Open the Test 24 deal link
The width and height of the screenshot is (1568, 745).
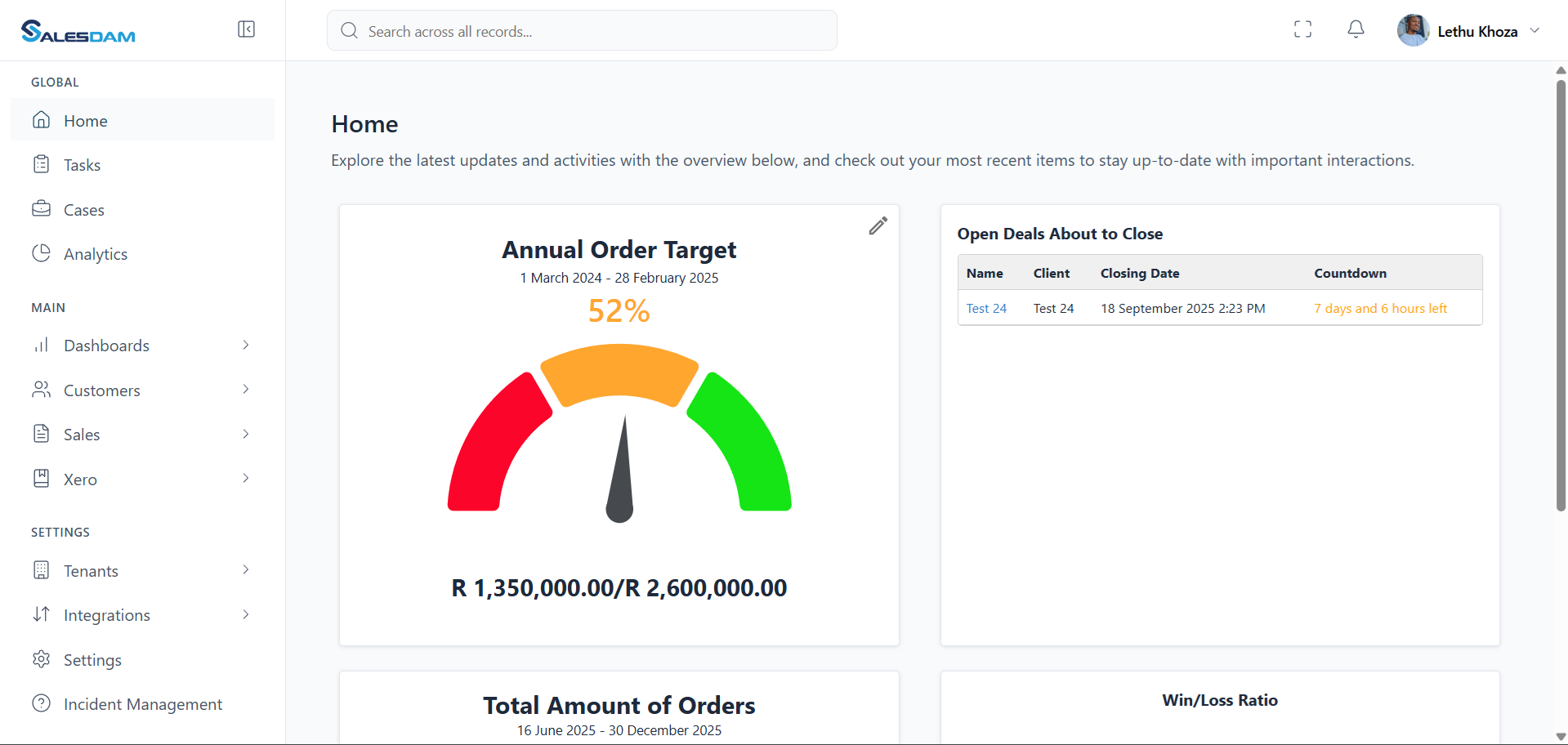(986, 309)
